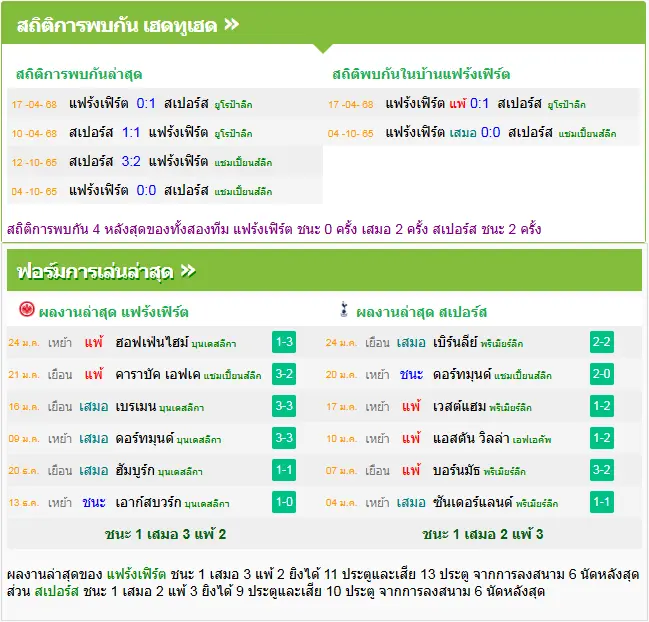
Task: Click opponent บอร์นมัธ in the Spurs form list
Action: pyautogui.click(x=457, y=471)
